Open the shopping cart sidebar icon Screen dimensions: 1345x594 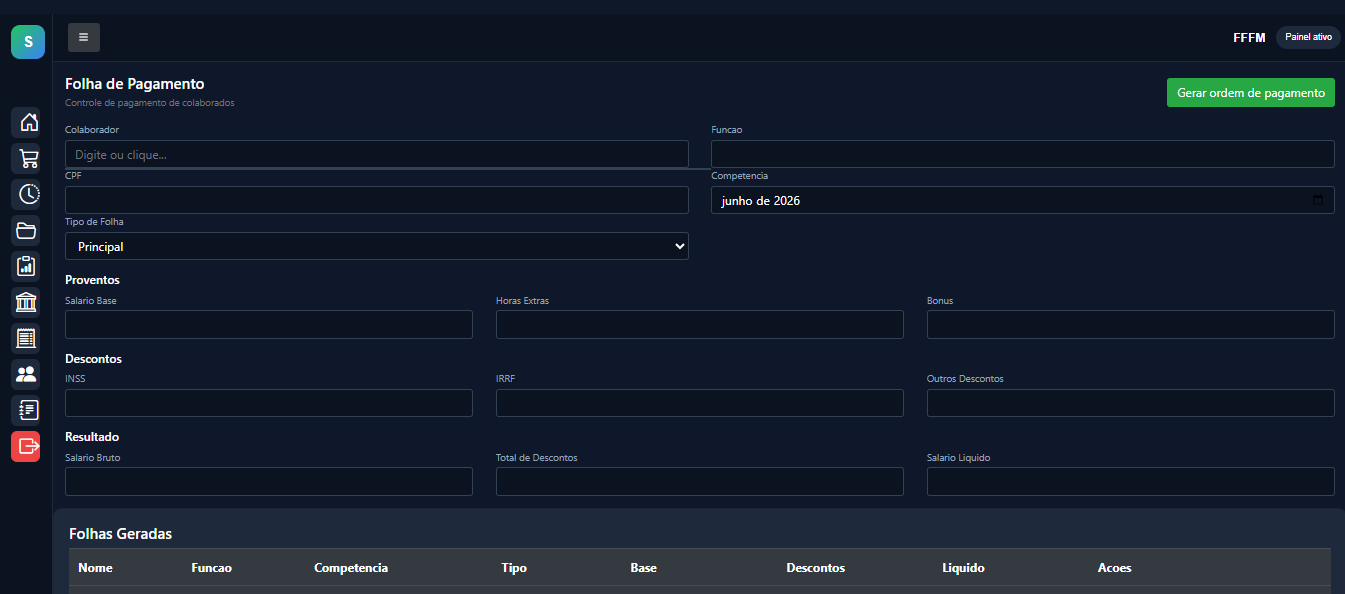[26, 158]
